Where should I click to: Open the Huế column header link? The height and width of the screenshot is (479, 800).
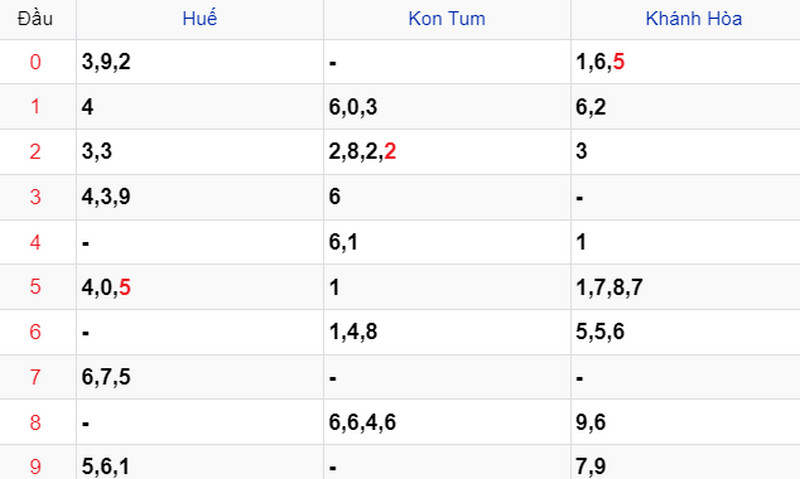point(199,18)
